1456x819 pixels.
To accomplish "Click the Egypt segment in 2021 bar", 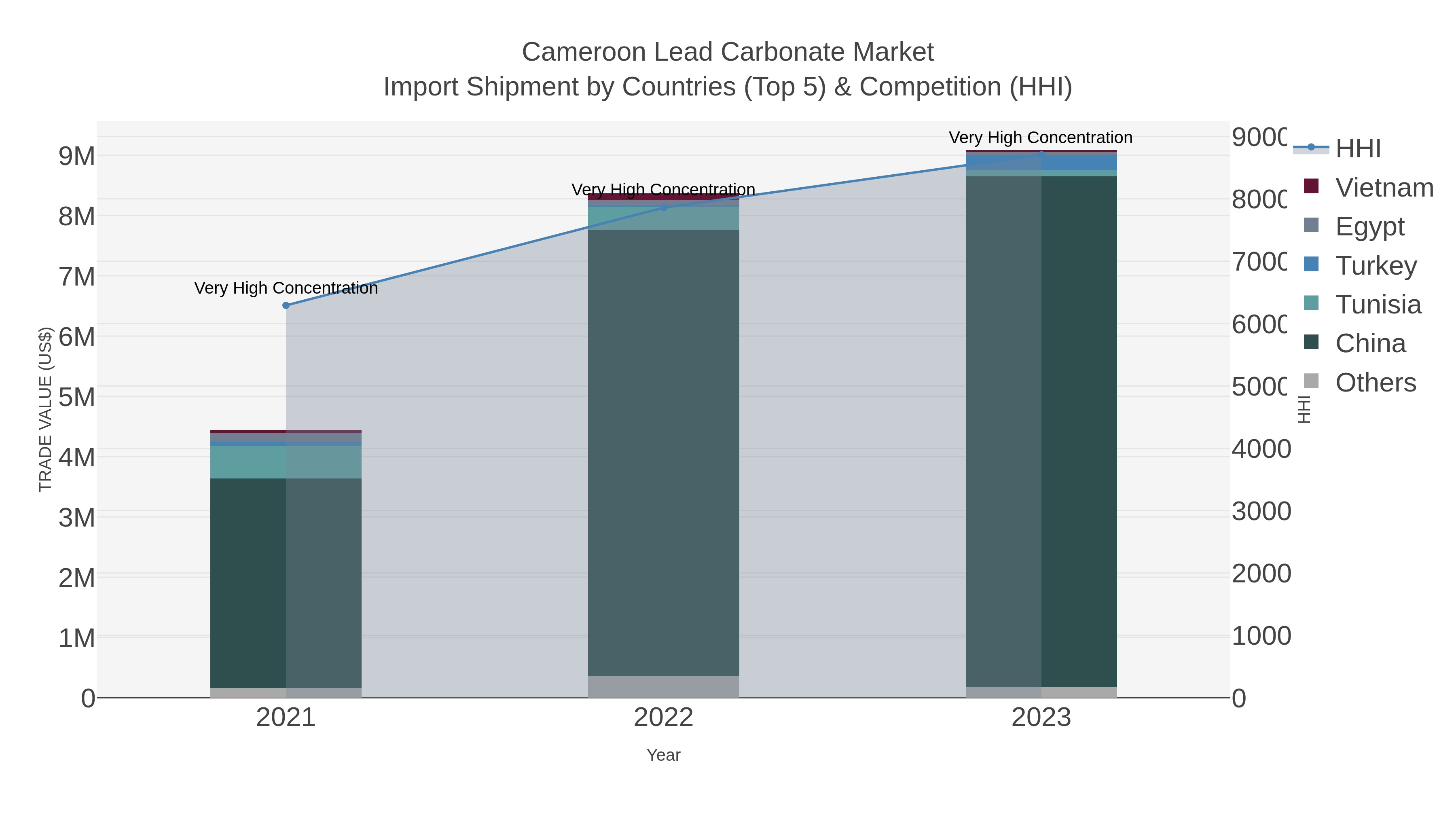I will [x=286, y=438].
